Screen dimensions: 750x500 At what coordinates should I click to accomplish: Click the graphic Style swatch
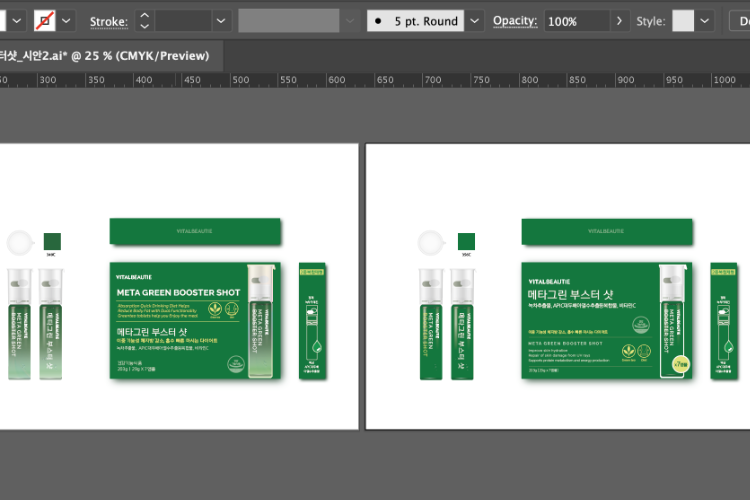683,21
